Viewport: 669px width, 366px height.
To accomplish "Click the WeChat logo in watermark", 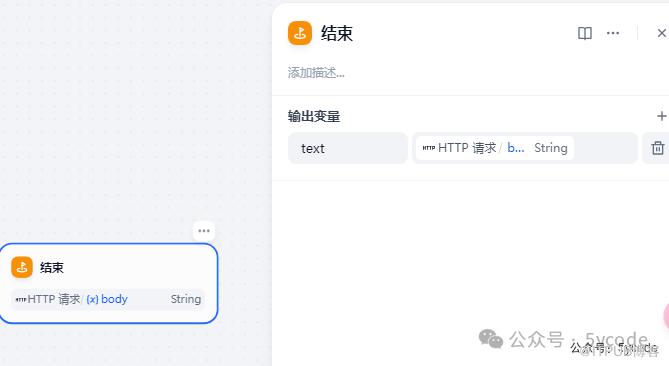I will [x=491, y=339].
